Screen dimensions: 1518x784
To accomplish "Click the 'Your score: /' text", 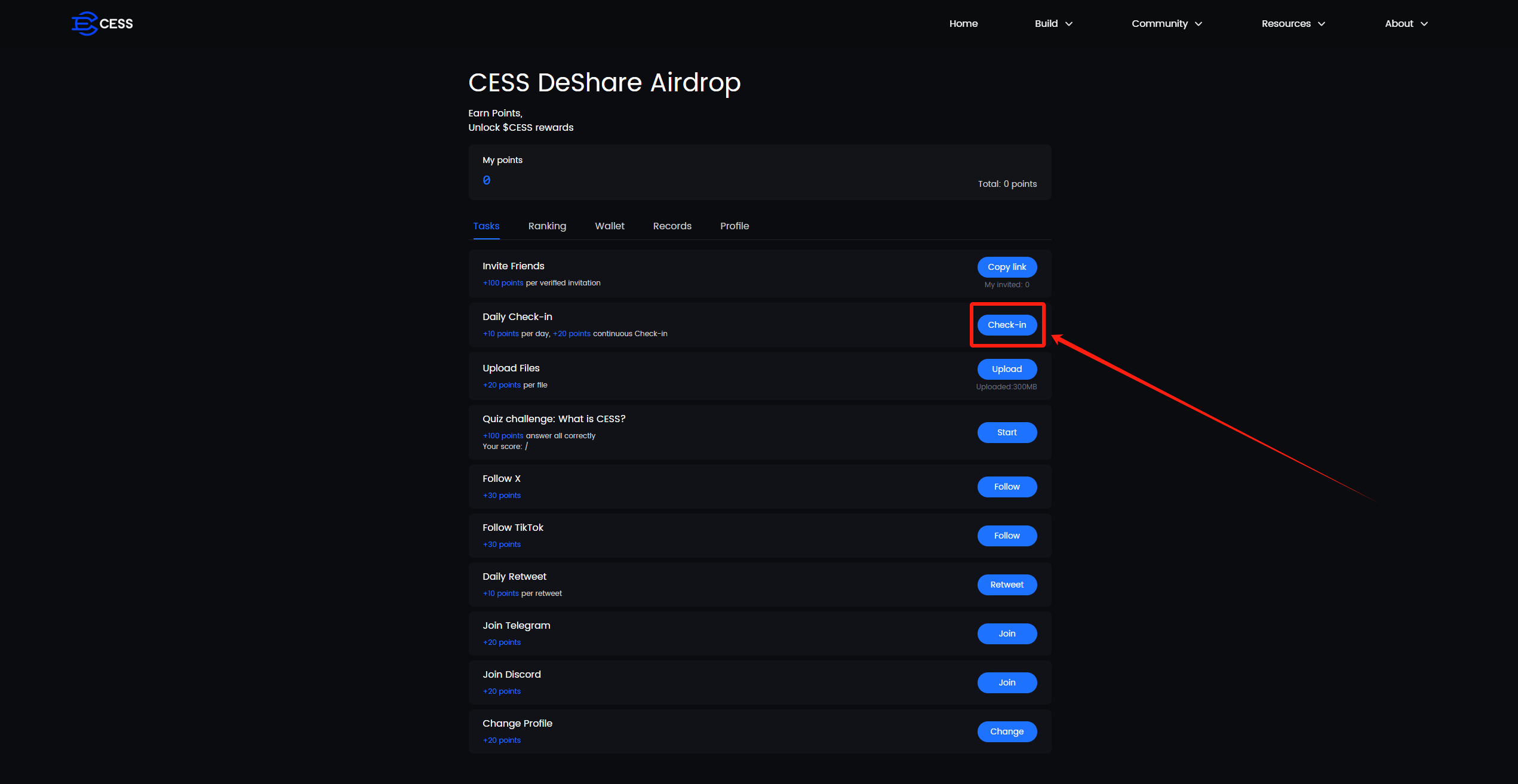I will point(505,446).
